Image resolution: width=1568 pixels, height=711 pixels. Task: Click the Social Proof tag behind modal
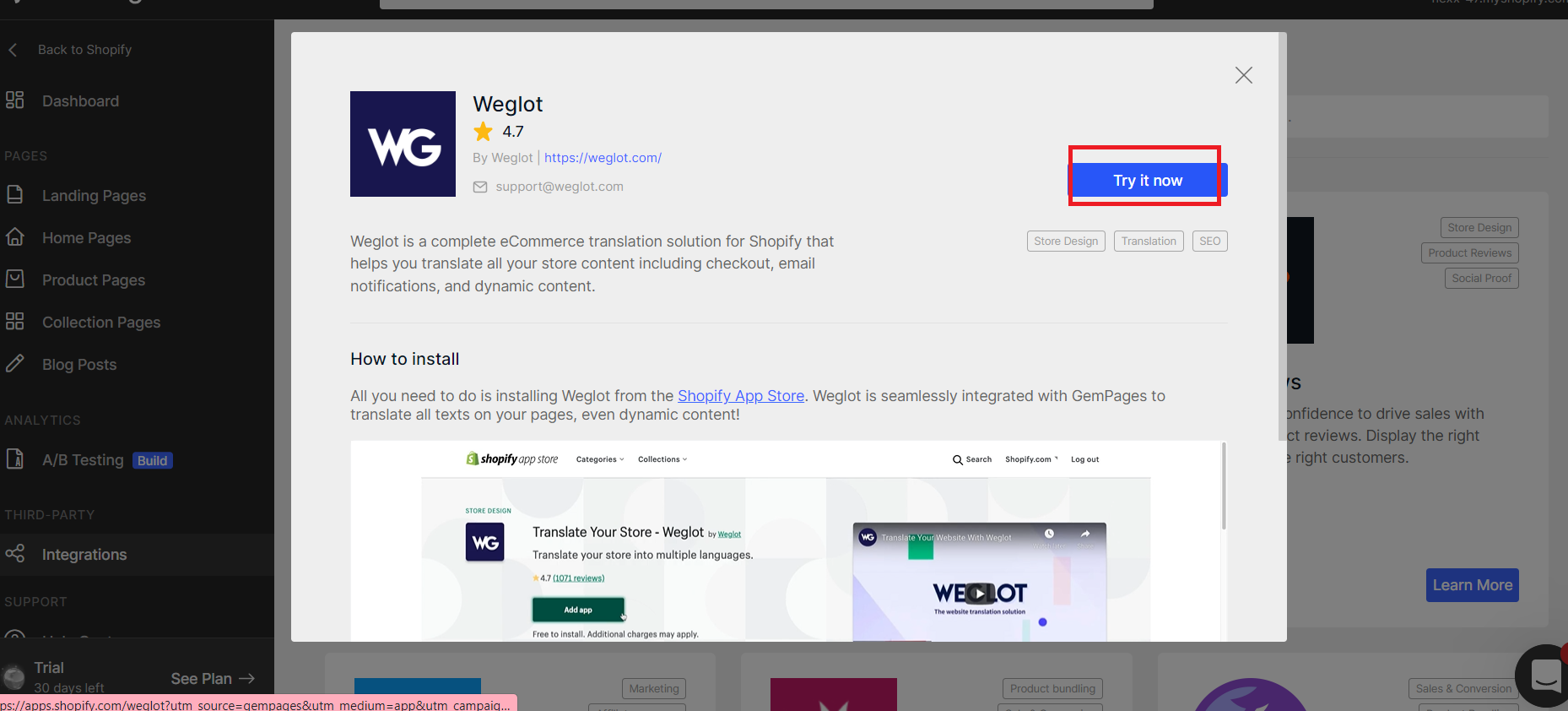[1481, 279]
